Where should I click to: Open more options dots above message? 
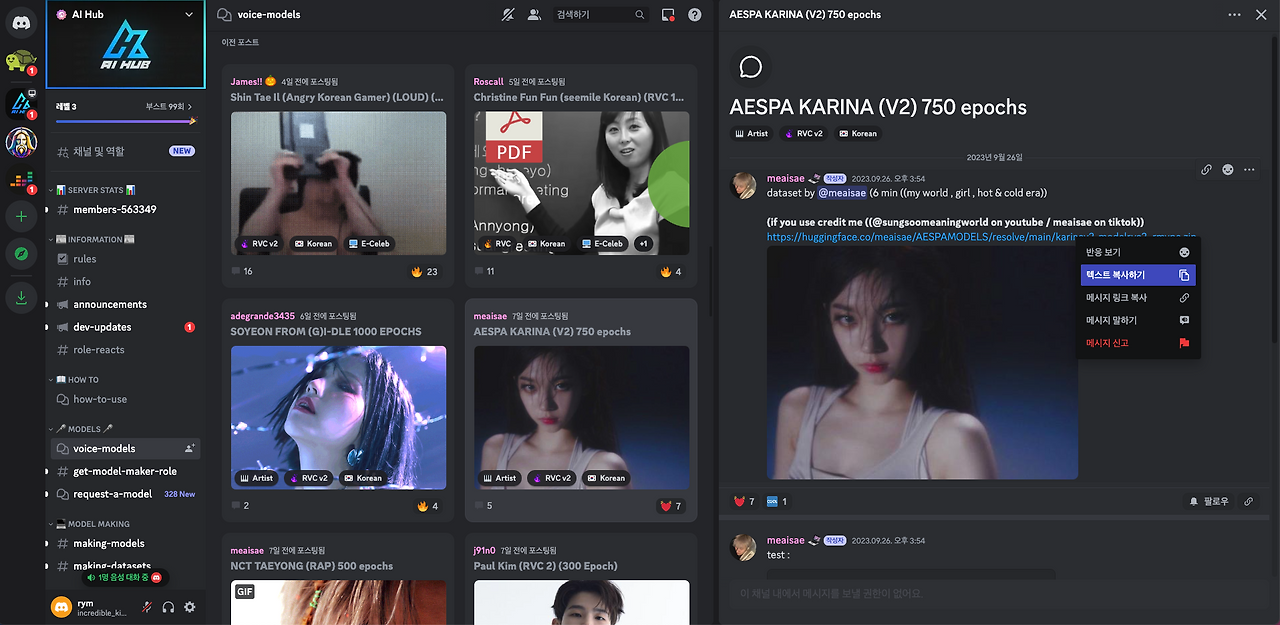[x=1249, y=170]
